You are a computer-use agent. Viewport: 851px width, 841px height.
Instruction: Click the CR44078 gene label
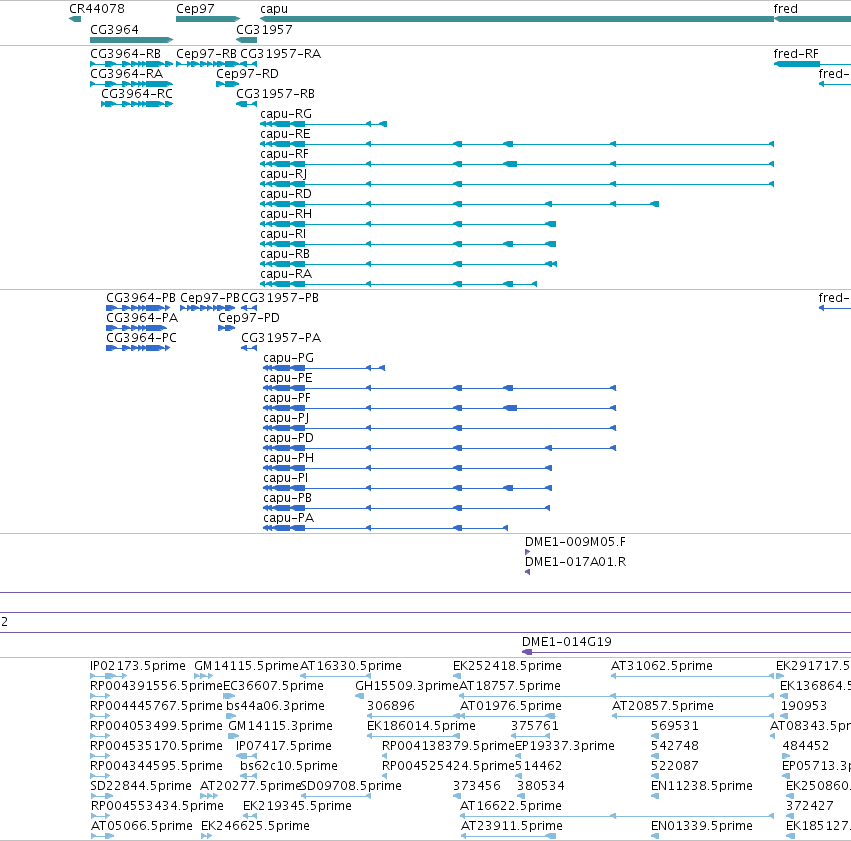pos(97,9)
